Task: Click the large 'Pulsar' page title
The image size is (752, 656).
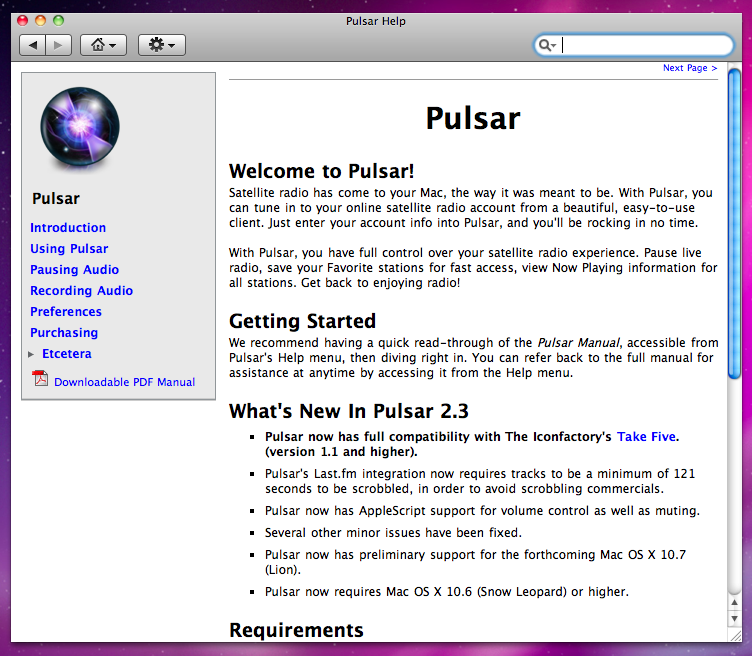Action: (473, 118)
